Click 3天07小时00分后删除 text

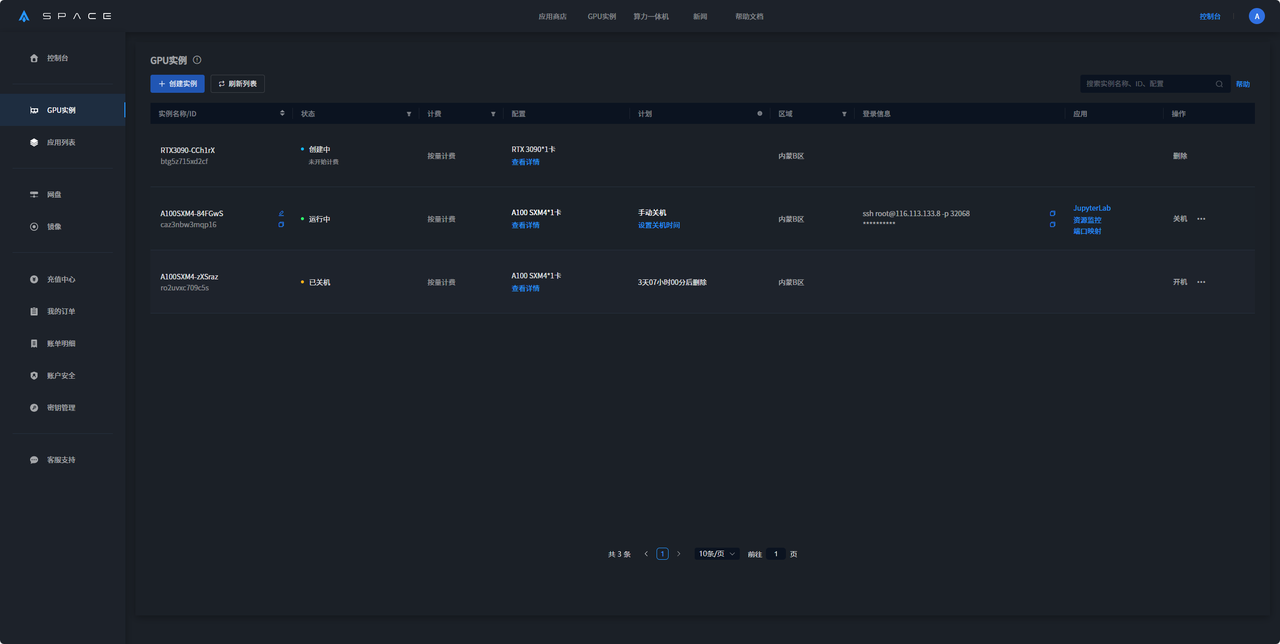(672, 282)
